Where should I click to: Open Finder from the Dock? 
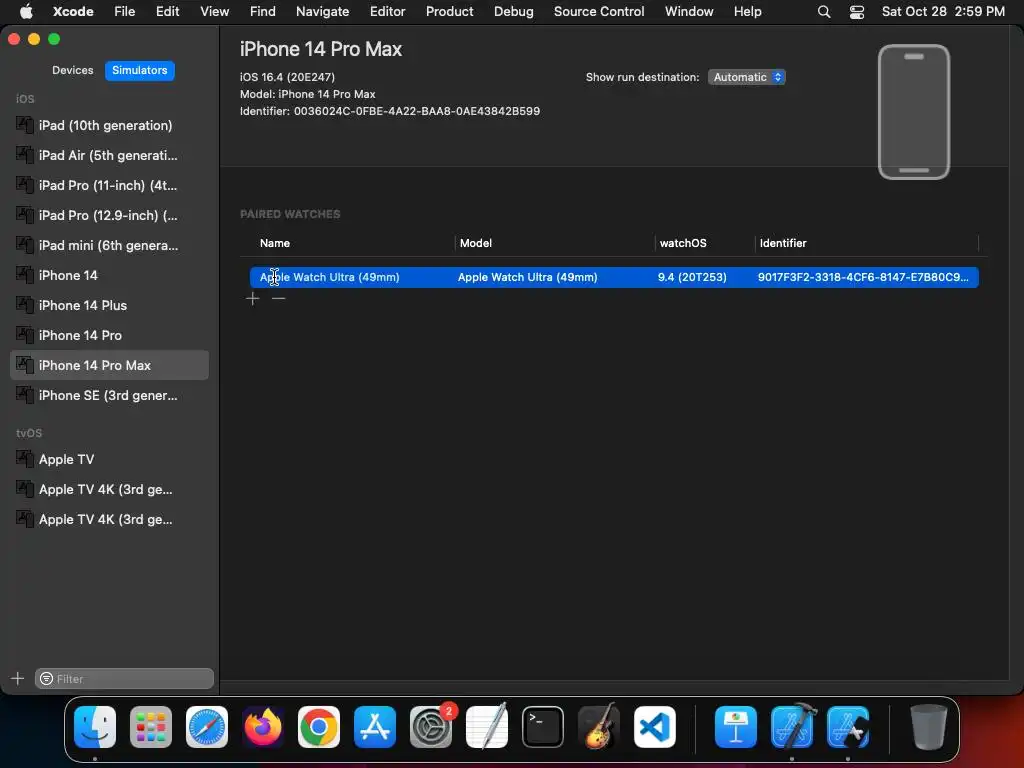click(95, 727)
